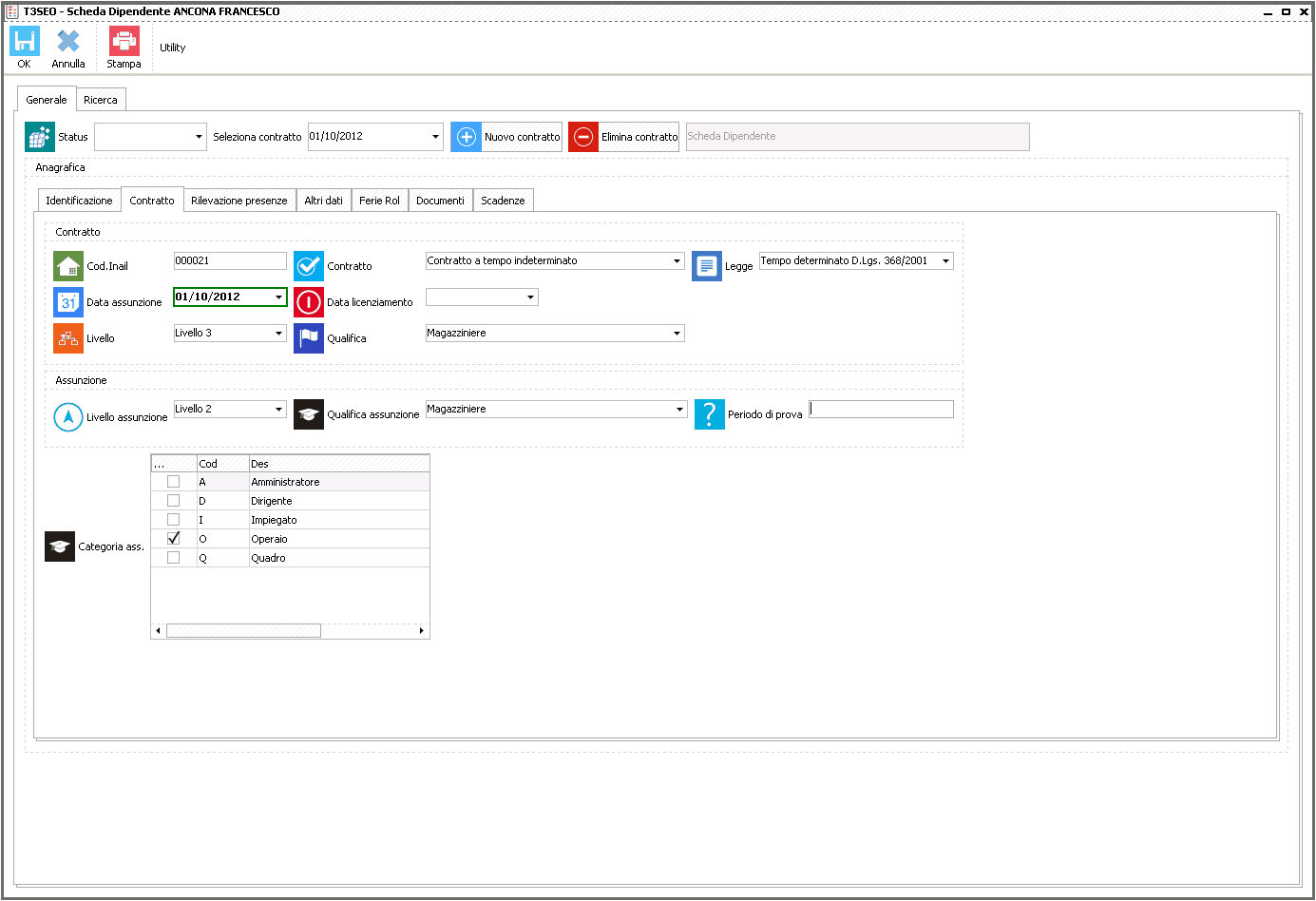Click the Cod.Inail house icon
Viewport: 1316px width, 901px height.
coord(68,265)
